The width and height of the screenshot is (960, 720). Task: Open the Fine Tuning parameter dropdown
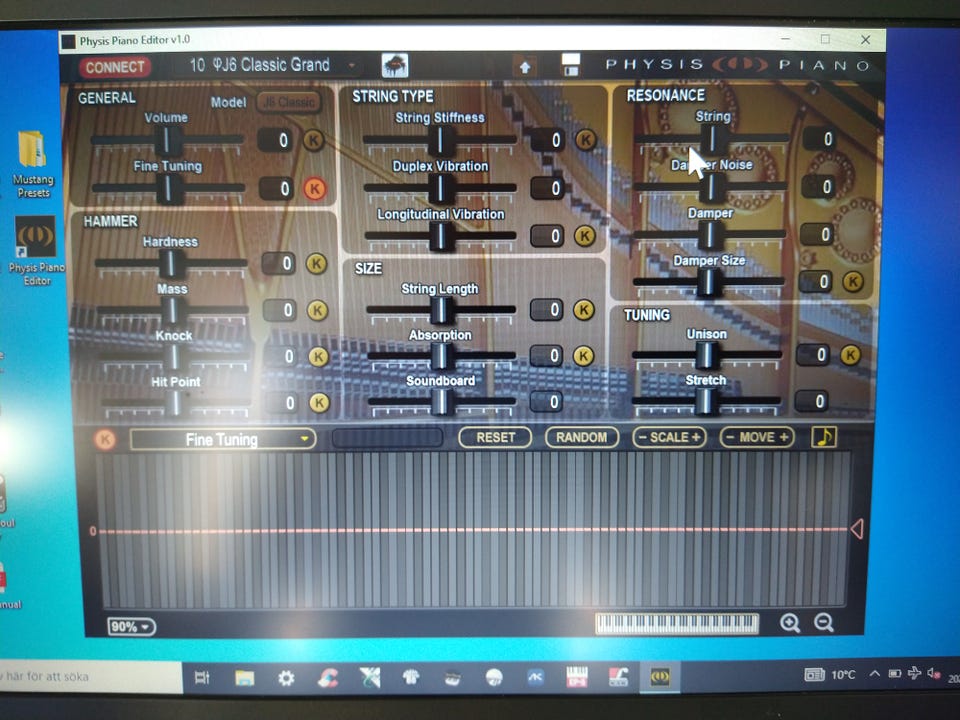point(223,440)
